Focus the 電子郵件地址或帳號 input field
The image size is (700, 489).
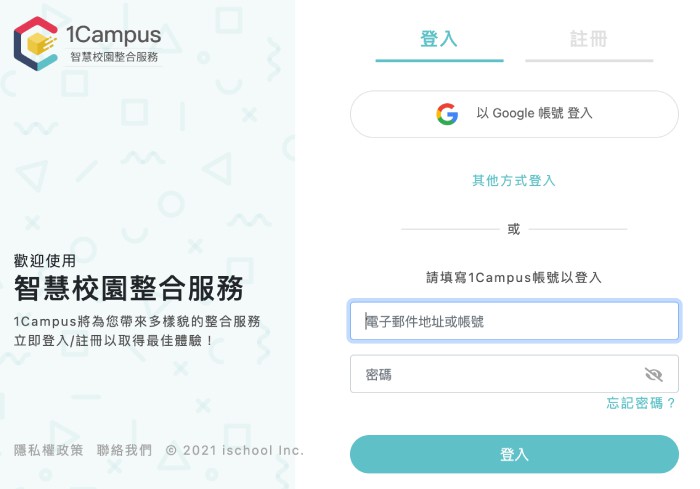(x=514, y=322)
